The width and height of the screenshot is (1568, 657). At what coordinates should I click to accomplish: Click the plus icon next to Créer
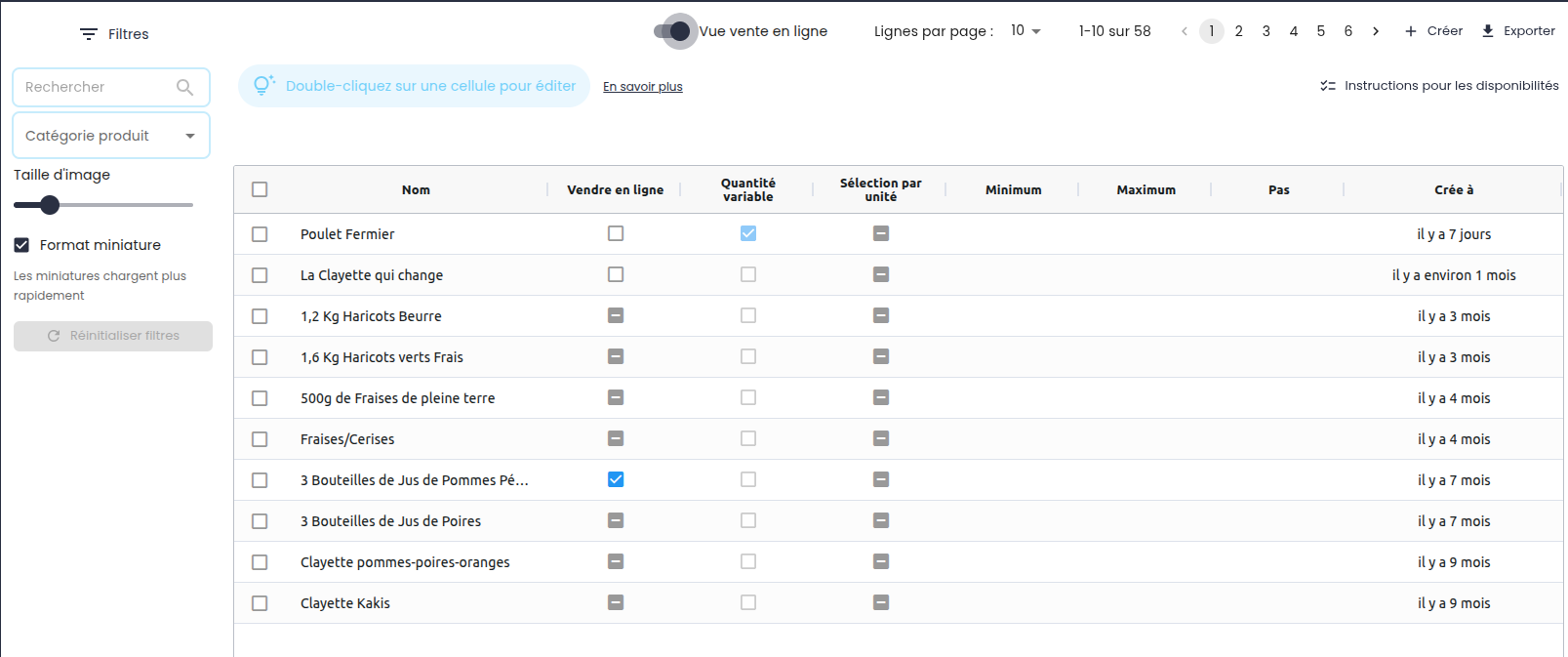point(1410,31)
